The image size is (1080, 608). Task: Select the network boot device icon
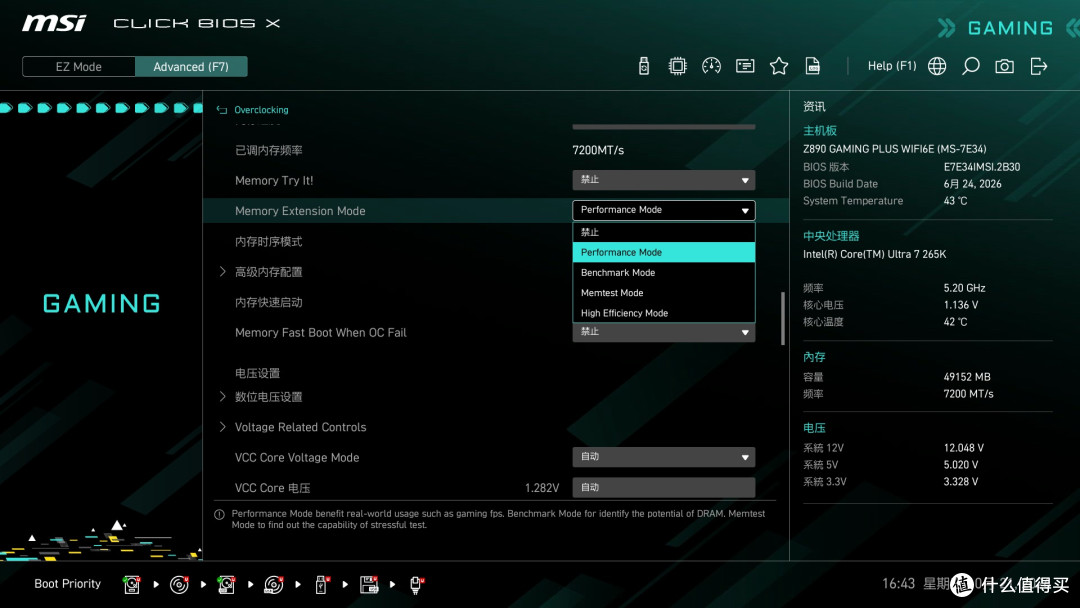tap(416, 585)
